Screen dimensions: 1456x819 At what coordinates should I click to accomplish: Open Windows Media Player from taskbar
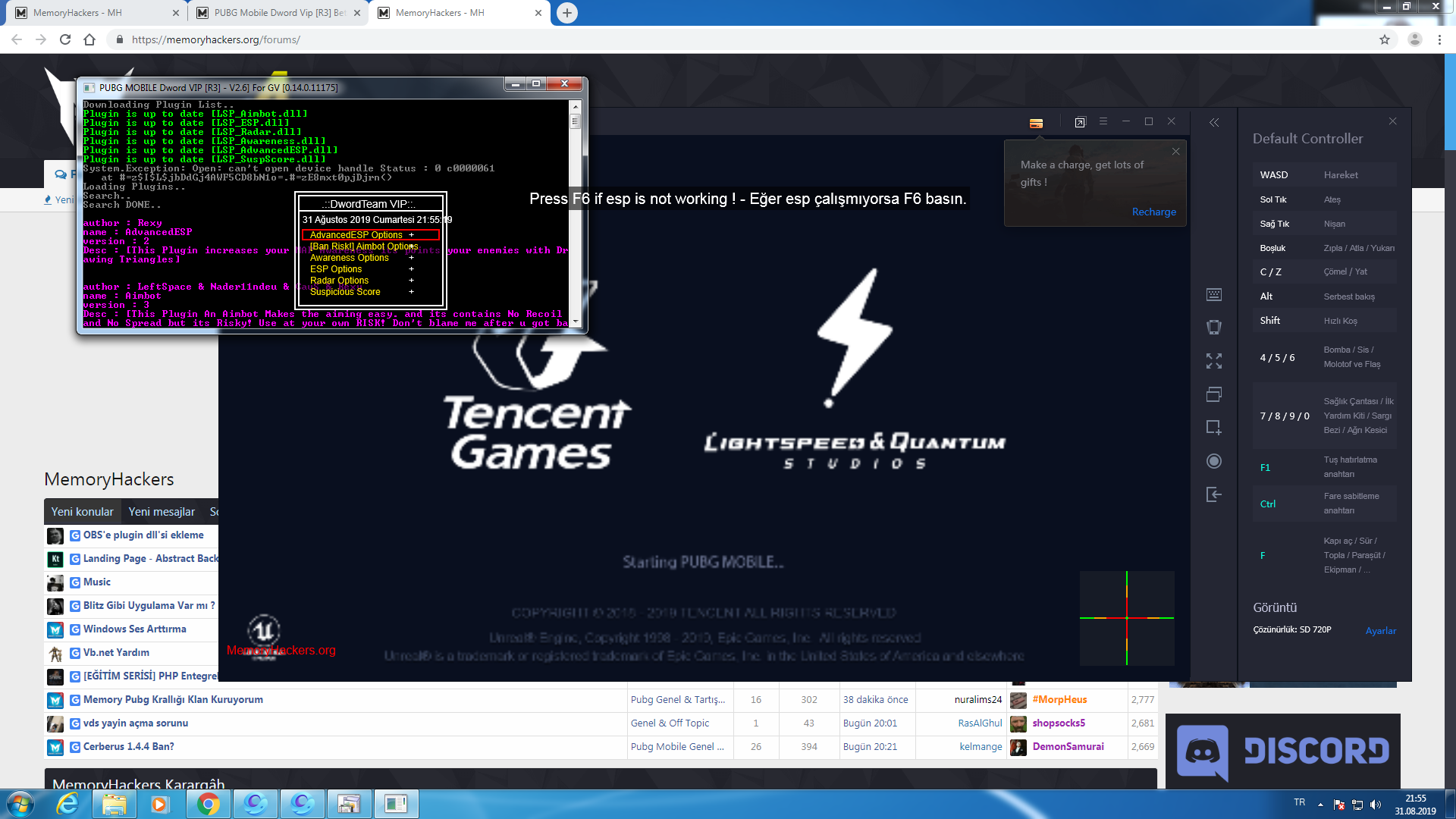pyautogui.click(x=160, y=804)
